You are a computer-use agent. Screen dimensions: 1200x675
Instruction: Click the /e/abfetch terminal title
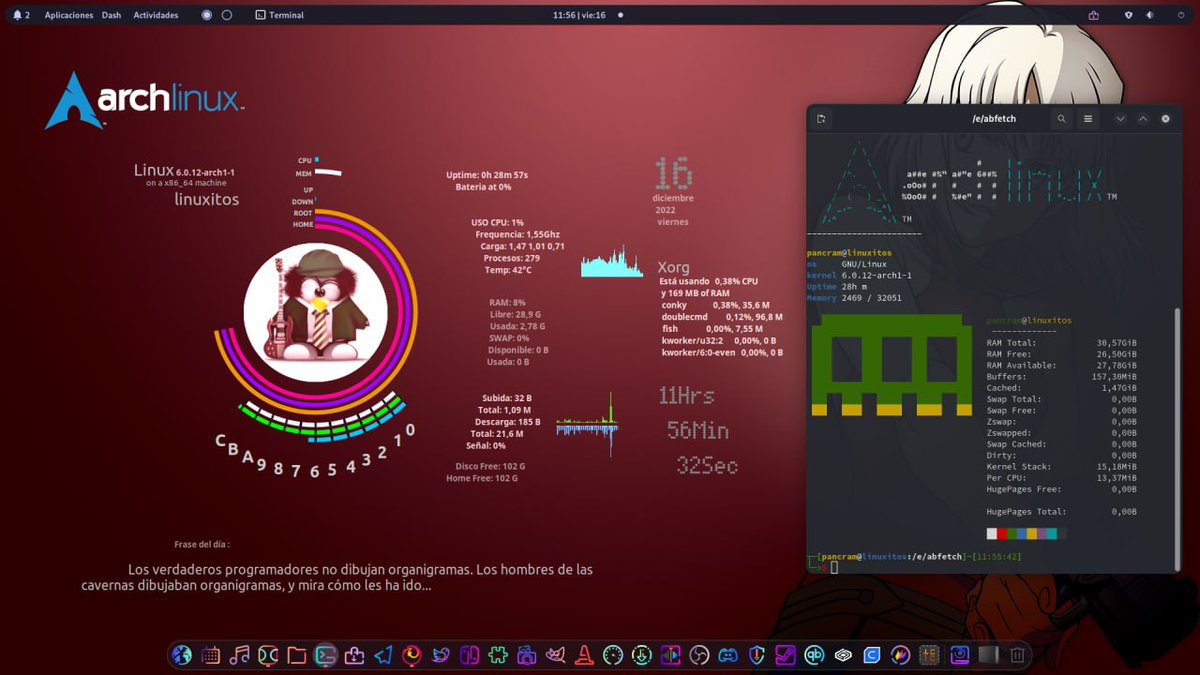coord(994,119)
